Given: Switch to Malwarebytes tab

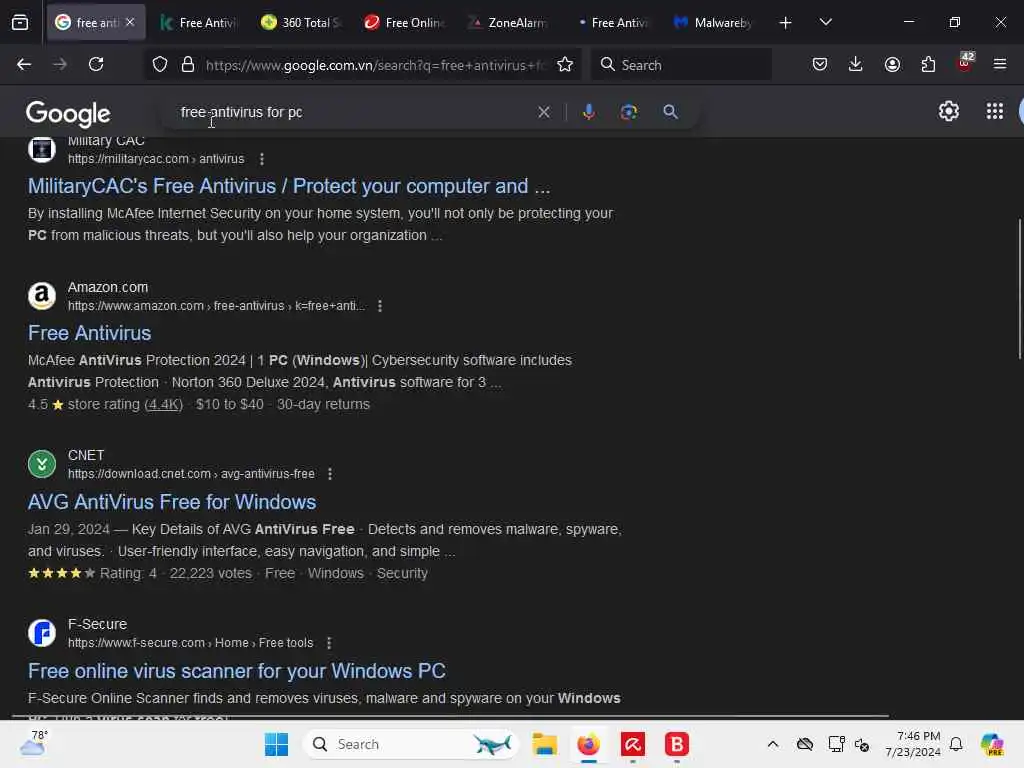Looking at the screenshot, I should (x=714, y=23).
